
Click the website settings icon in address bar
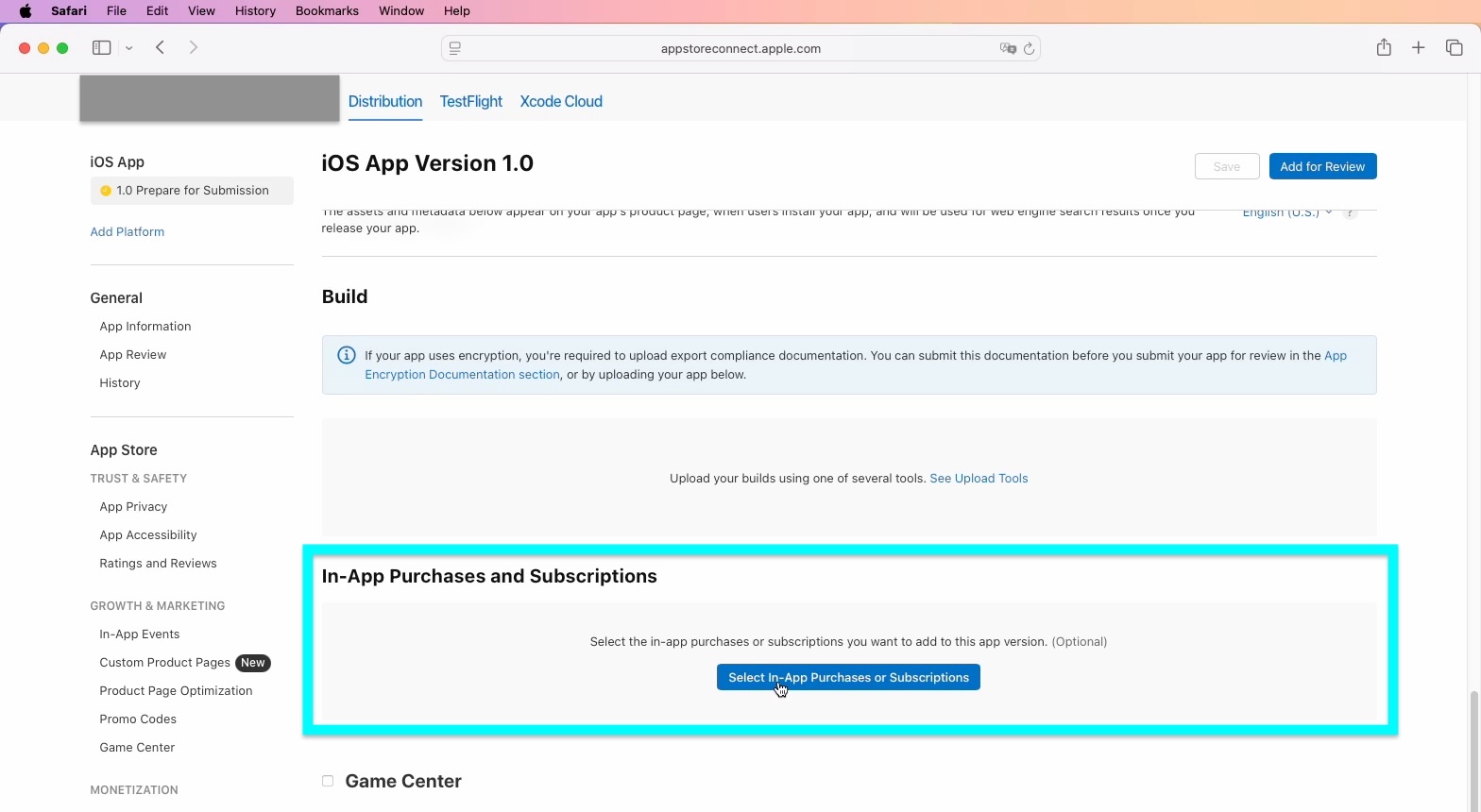tap(455, 49)
